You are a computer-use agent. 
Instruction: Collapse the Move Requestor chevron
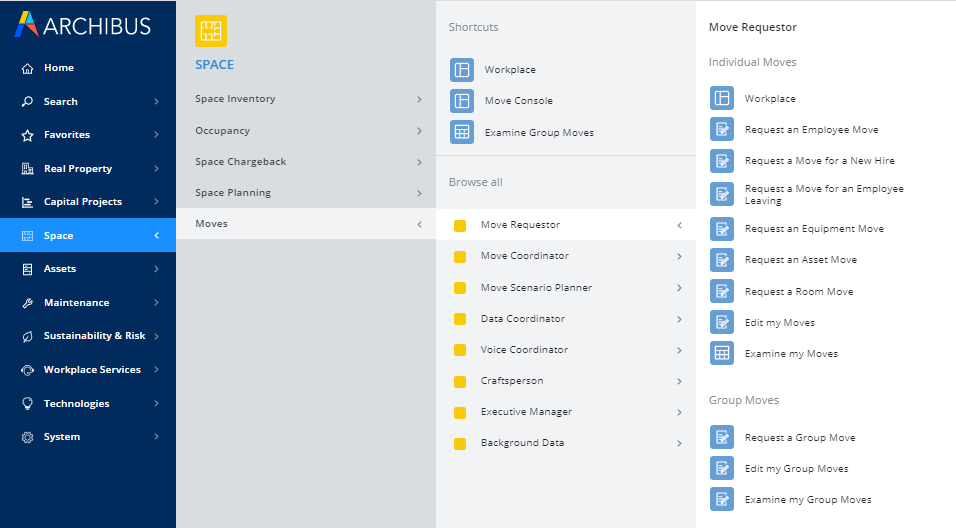[x=679, y=226]
